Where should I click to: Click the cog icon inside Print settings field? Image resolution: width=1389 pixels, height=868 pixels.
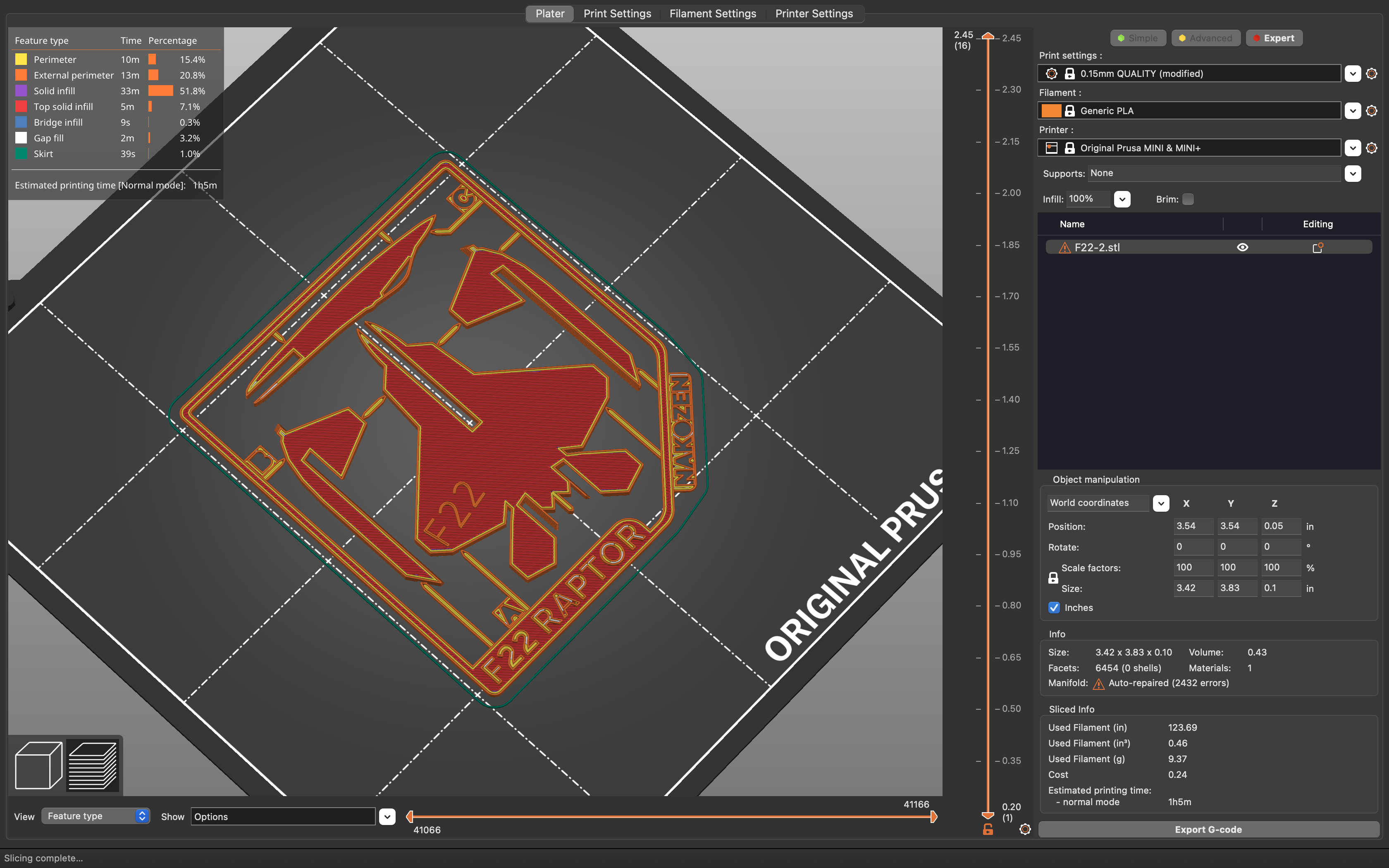tap(1052, 74)
